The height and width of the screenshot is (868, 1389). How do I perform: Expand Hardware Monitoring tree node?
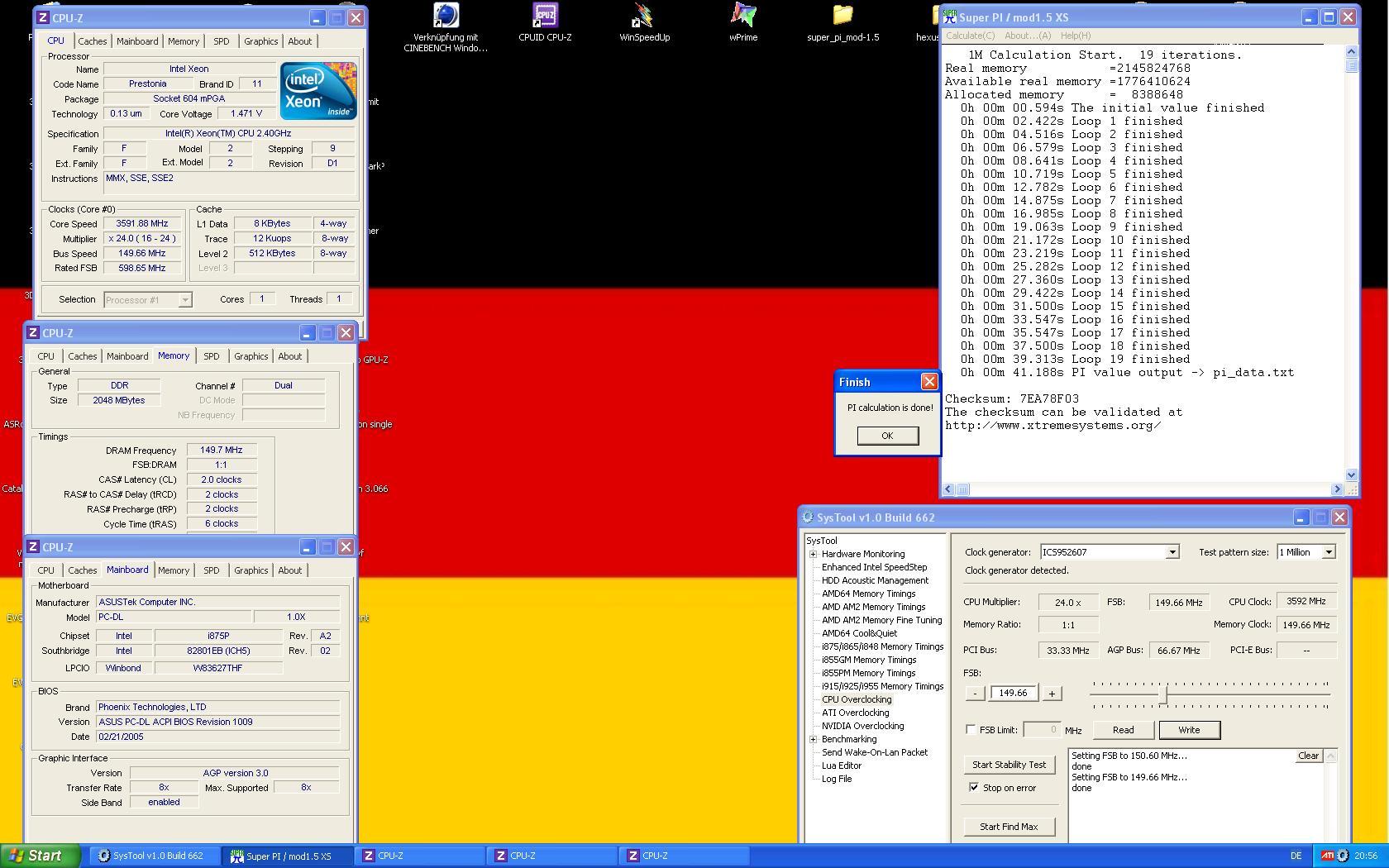click(814, 554)
